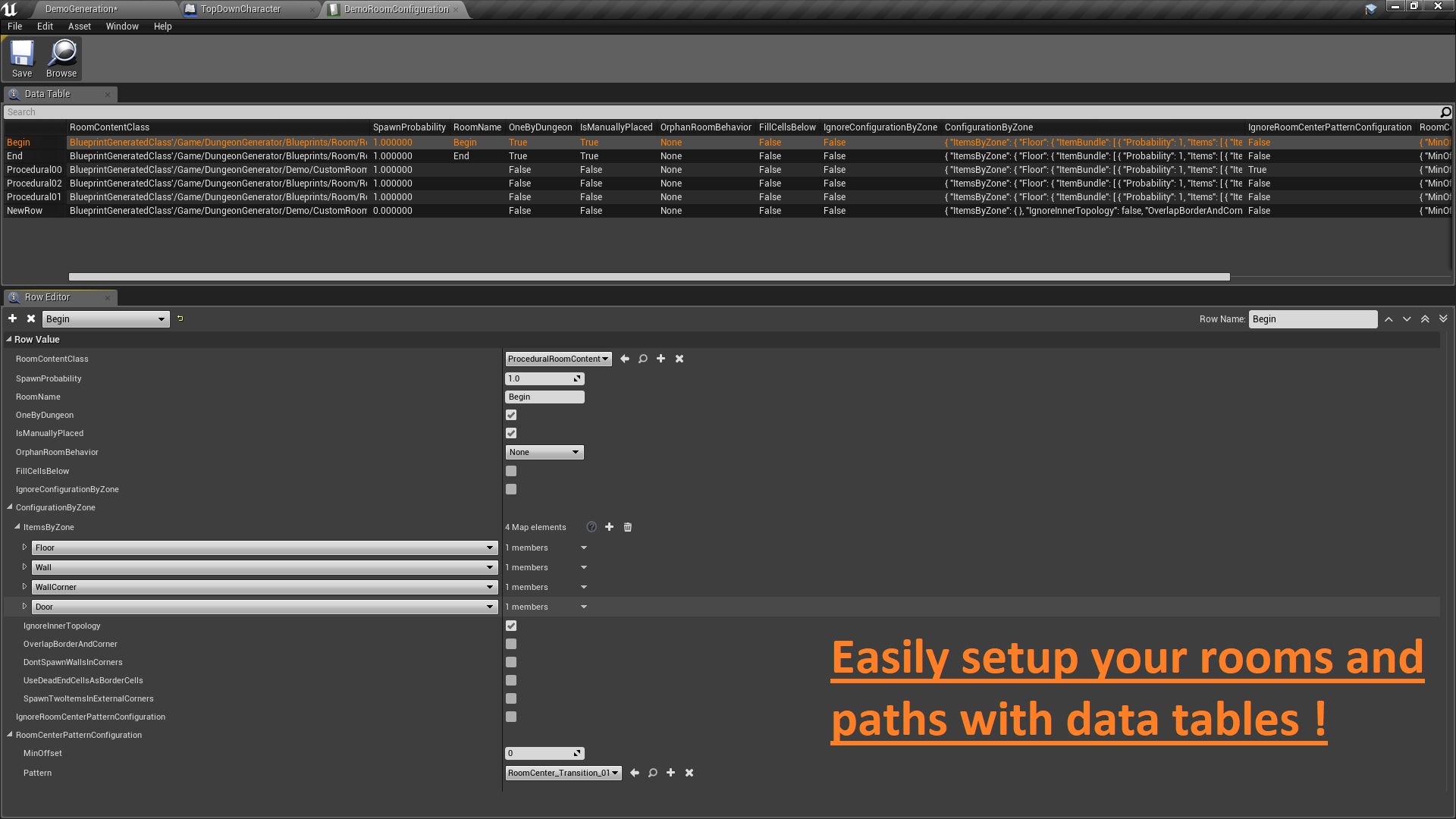Image resolution: width=1456 pixels, height=819 pixels.
Task: Open the search icon for RoomContentClass
Action: click(x=642, y=359)
